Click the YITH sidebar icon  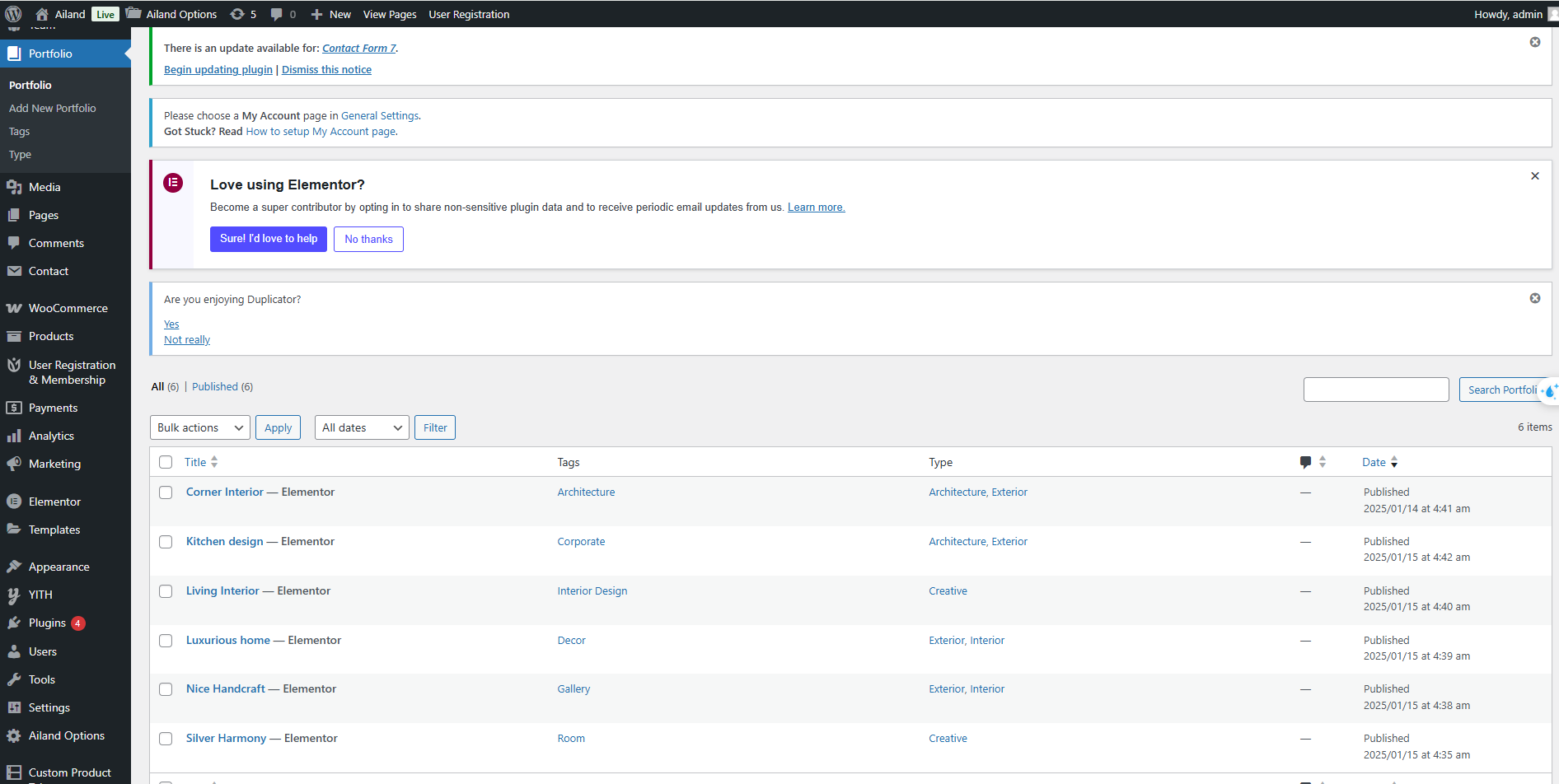(x=14, y=595)
